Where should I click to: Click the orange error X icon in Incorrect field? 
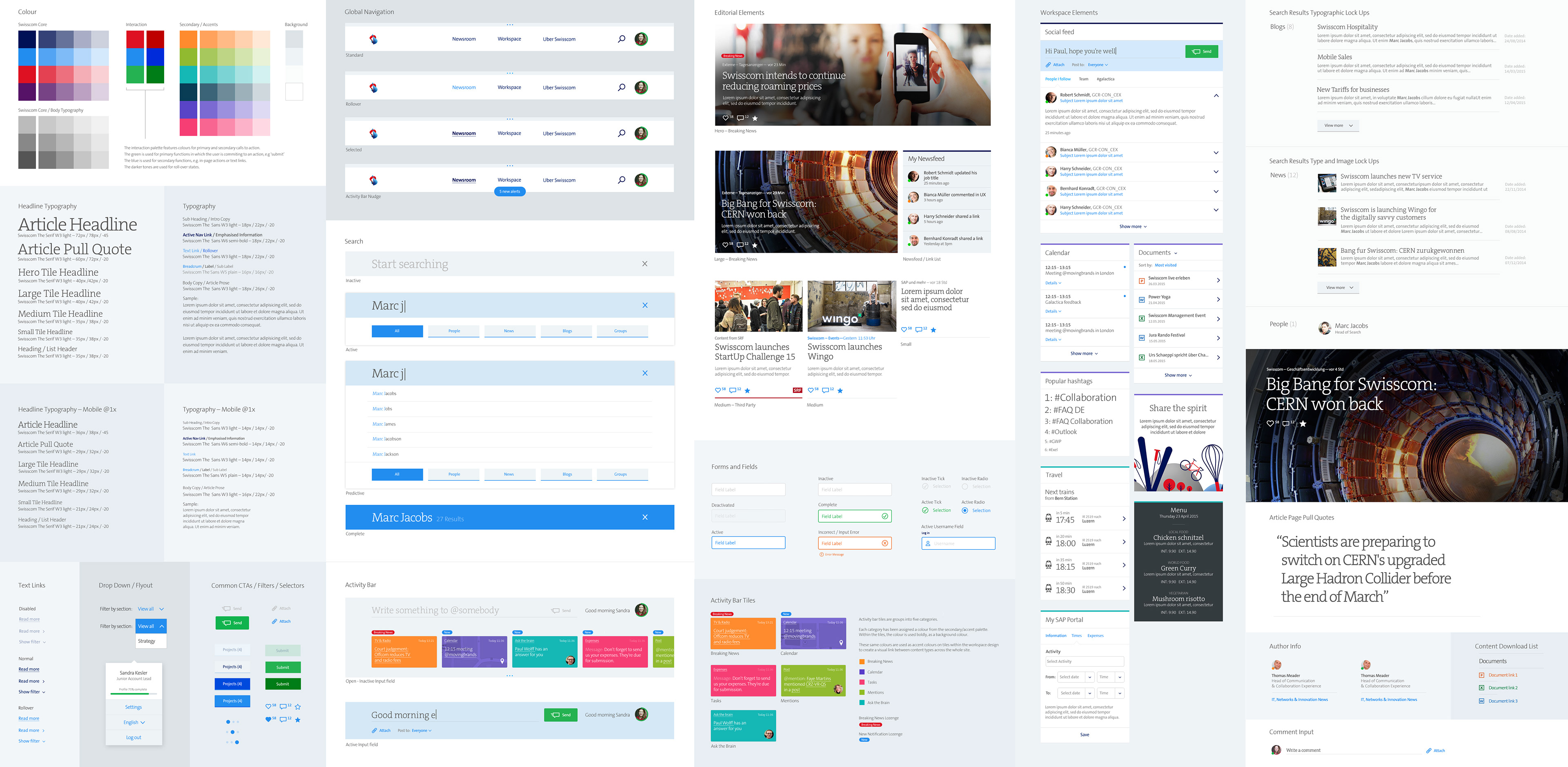pos(884,543)
